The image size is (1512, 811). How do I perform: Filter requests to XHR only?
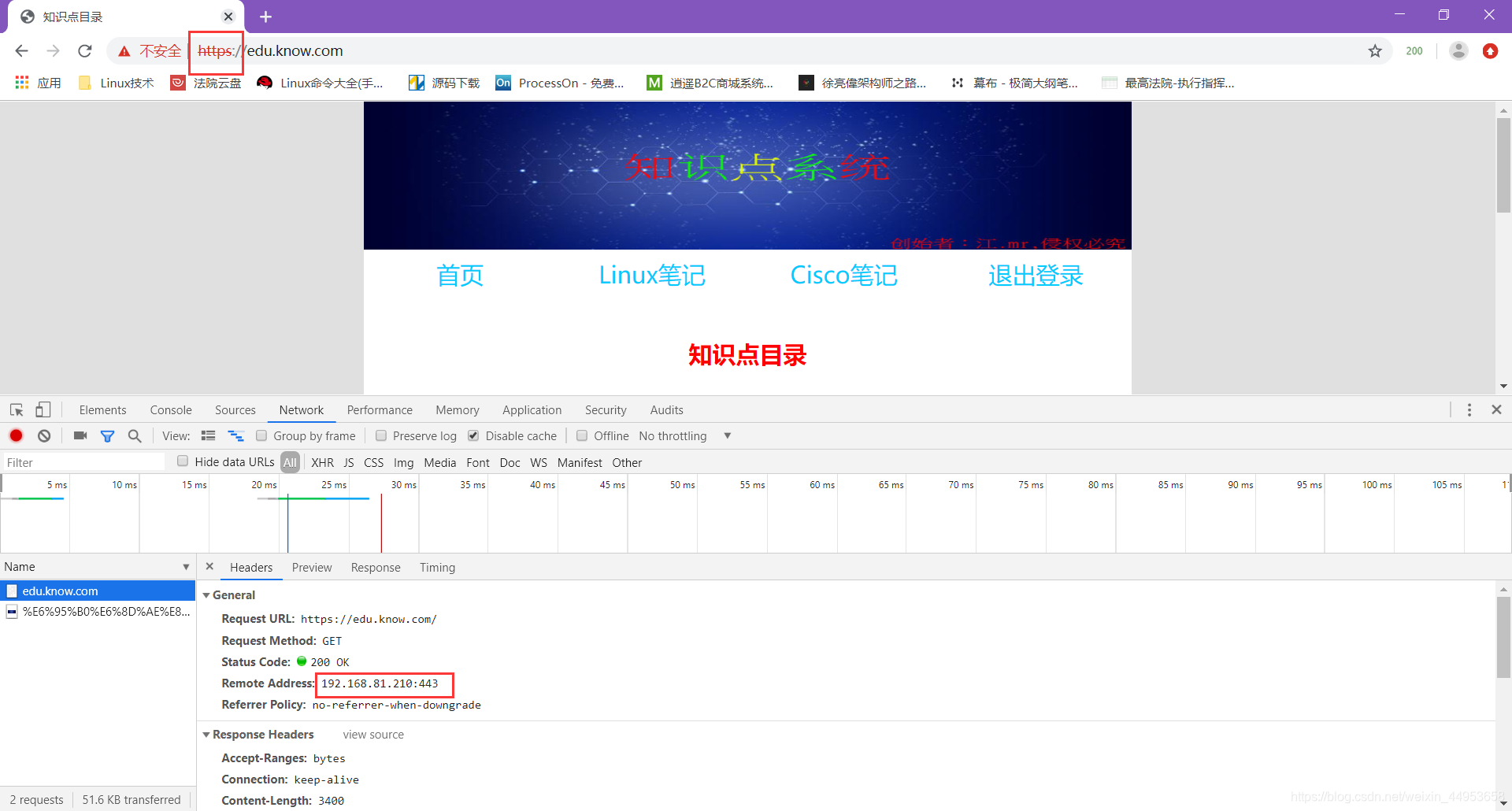[x=322, y=462]
